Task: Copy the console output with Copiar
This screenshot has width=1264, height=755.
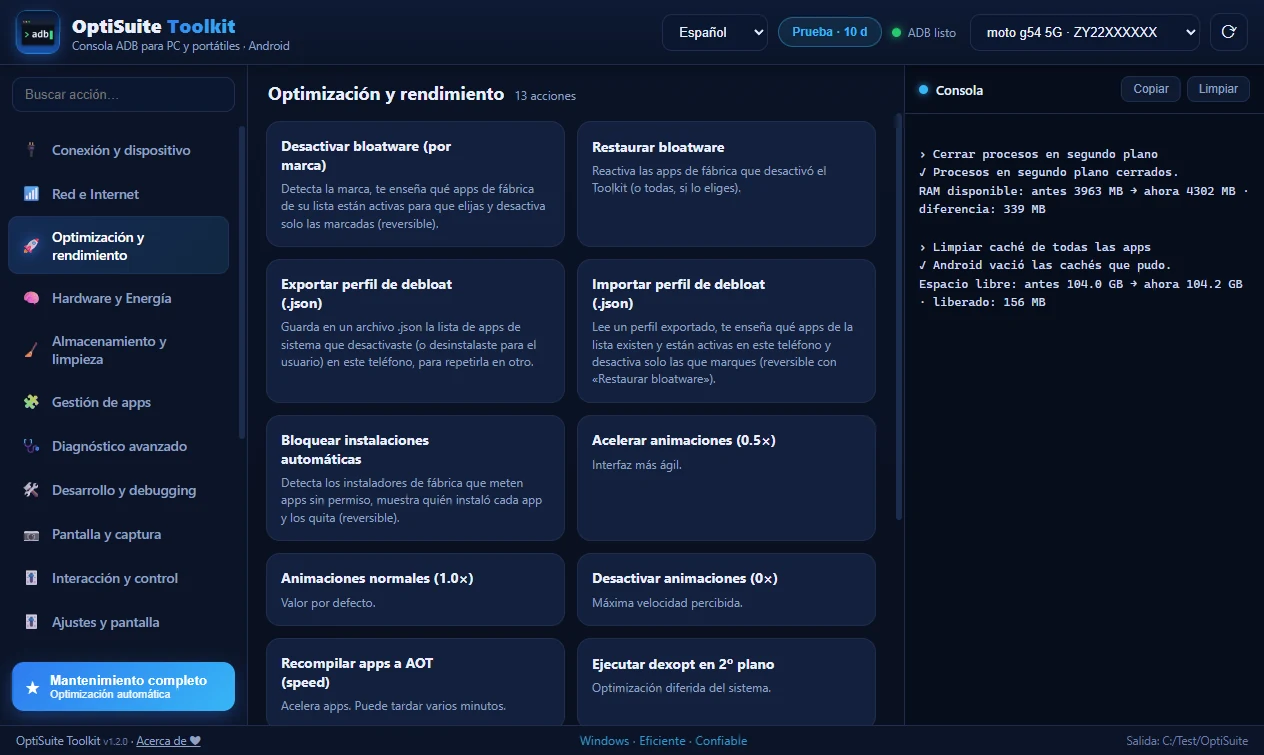Action: pos(1151,89)
